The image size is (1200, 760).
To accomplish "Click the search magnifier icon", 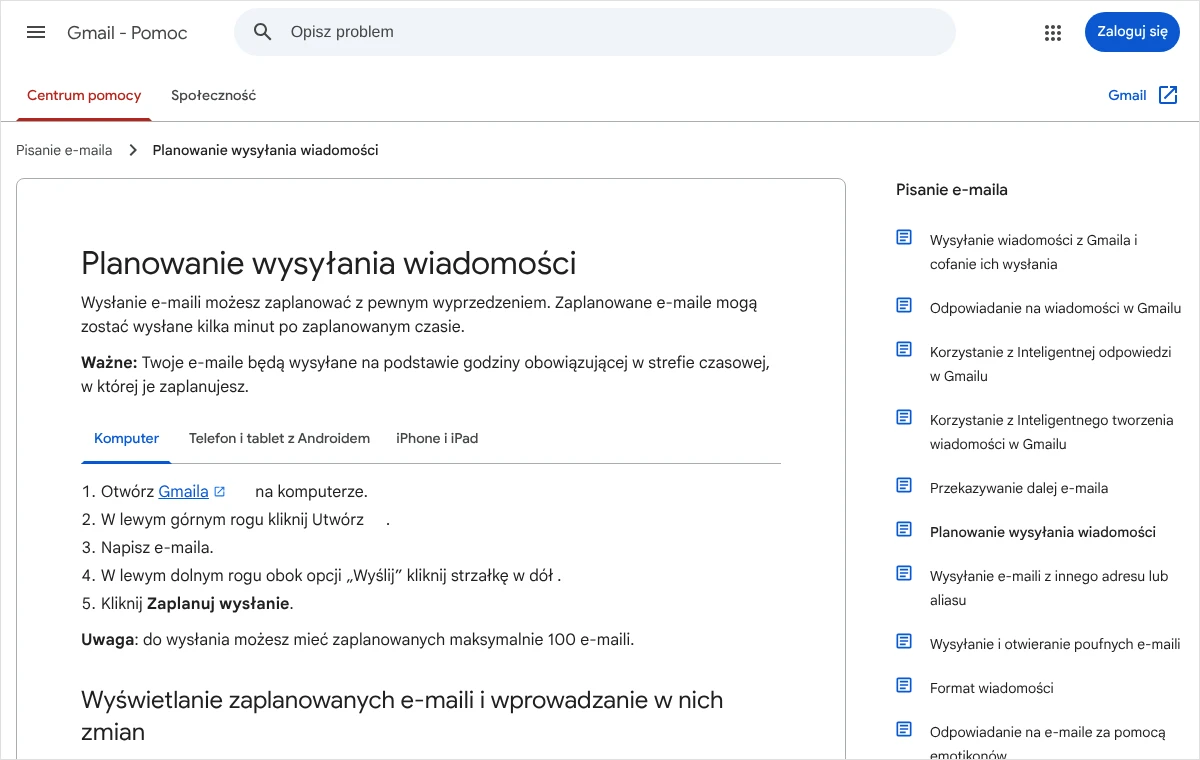I will pyautogui.click(x=263, y=32).
